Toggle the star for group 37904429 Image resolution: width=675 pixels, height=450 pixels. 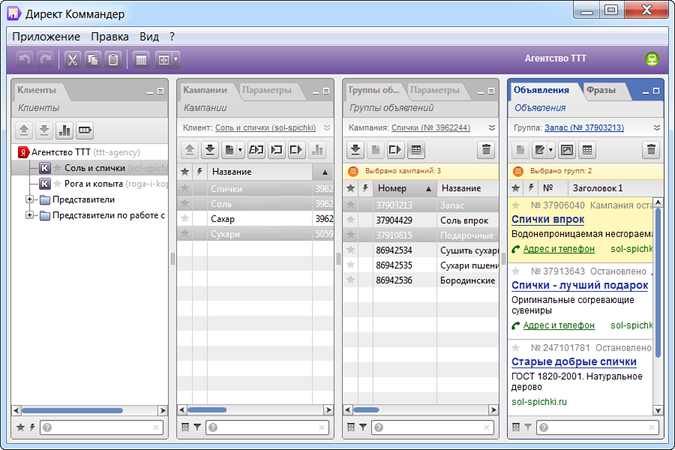(x=350, y=220)
